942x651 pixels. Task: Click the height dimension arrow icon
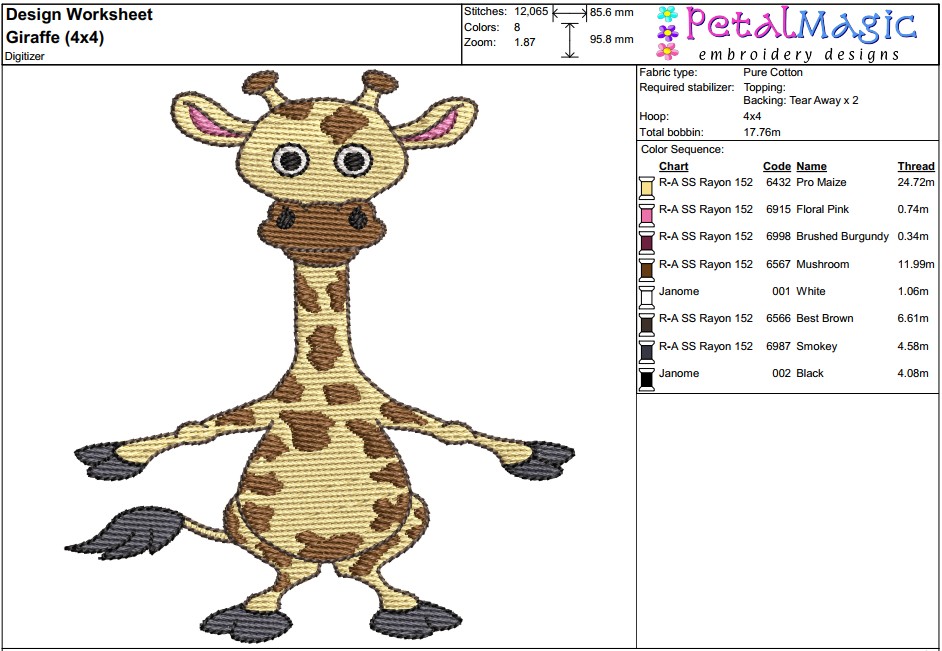click(570, 40)
